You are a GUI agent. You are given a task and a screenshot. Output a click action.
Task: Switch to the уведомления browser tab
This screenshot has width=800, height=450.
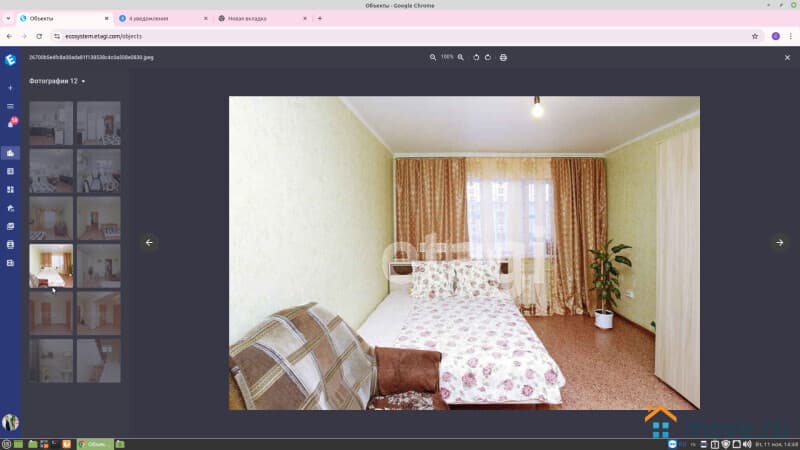(x=160, y=18)
